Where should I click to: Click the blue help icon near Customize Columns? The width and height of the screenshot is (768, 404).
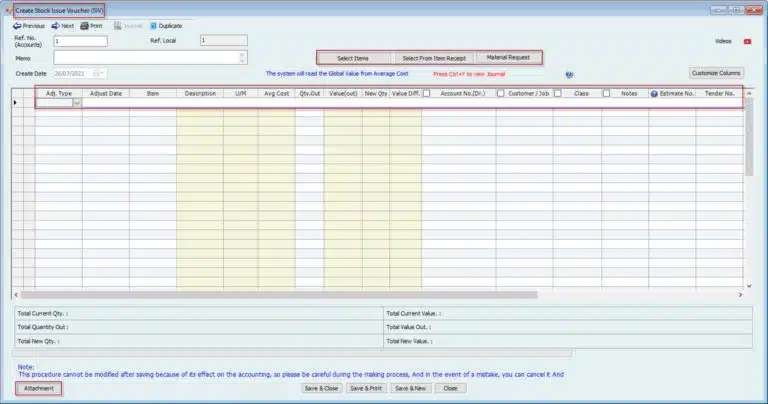(569, 74)
